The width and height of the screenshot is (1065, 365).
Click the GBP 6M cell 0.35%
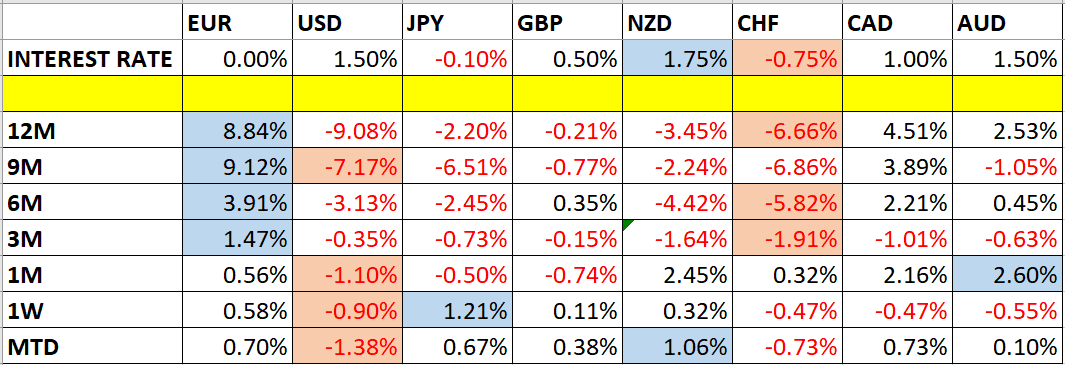567,201
